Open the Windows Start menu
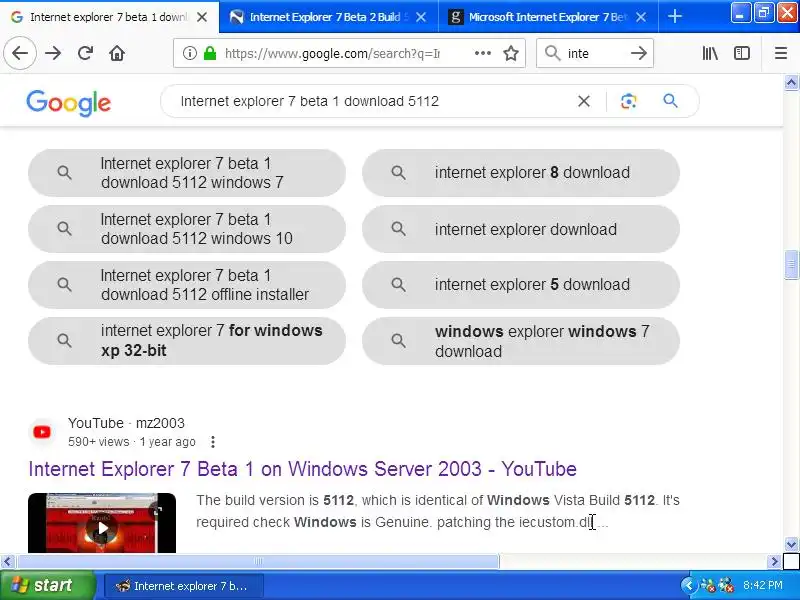Viewport: 800px width, 600px height. click(47, 585)
